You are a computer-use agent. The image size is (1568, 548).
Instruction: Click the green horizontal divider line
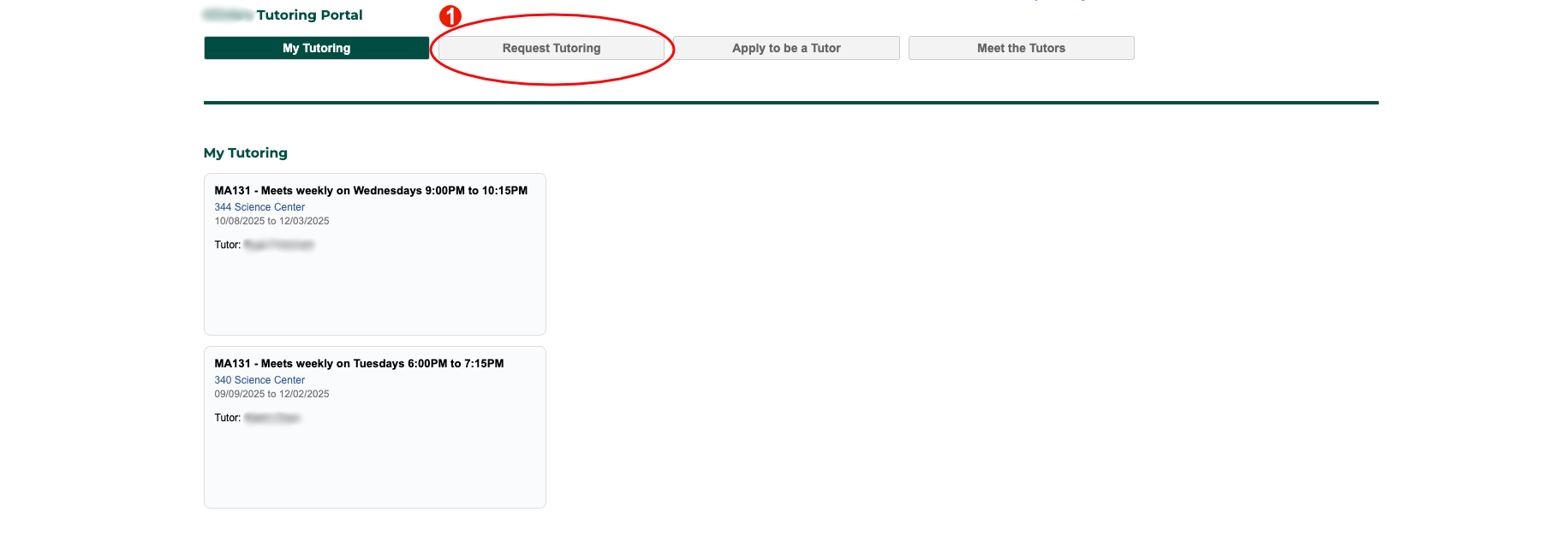[x=790, y=103]
